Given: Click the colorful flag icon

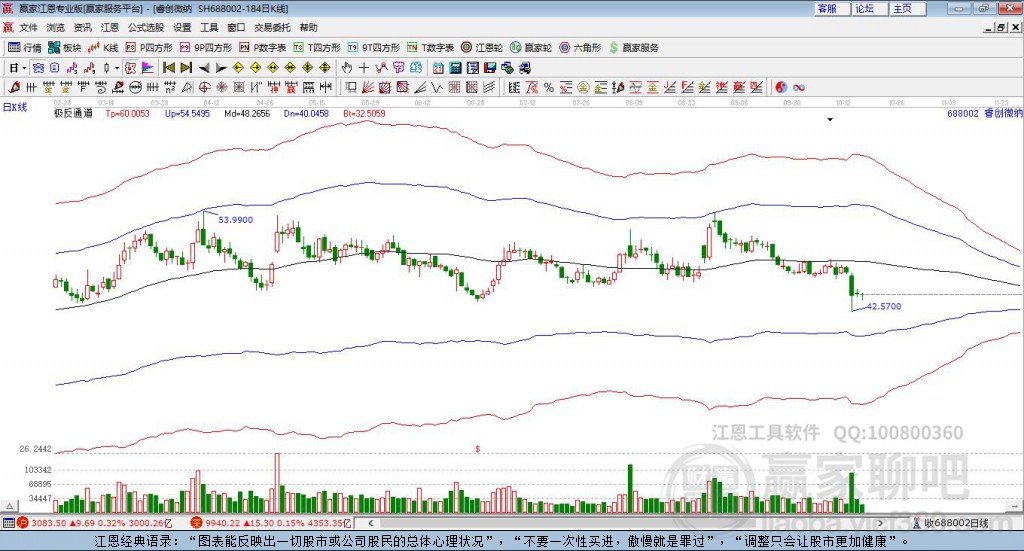Looking at the screenshot, I should pyautogui.click(x=148, y=68).
